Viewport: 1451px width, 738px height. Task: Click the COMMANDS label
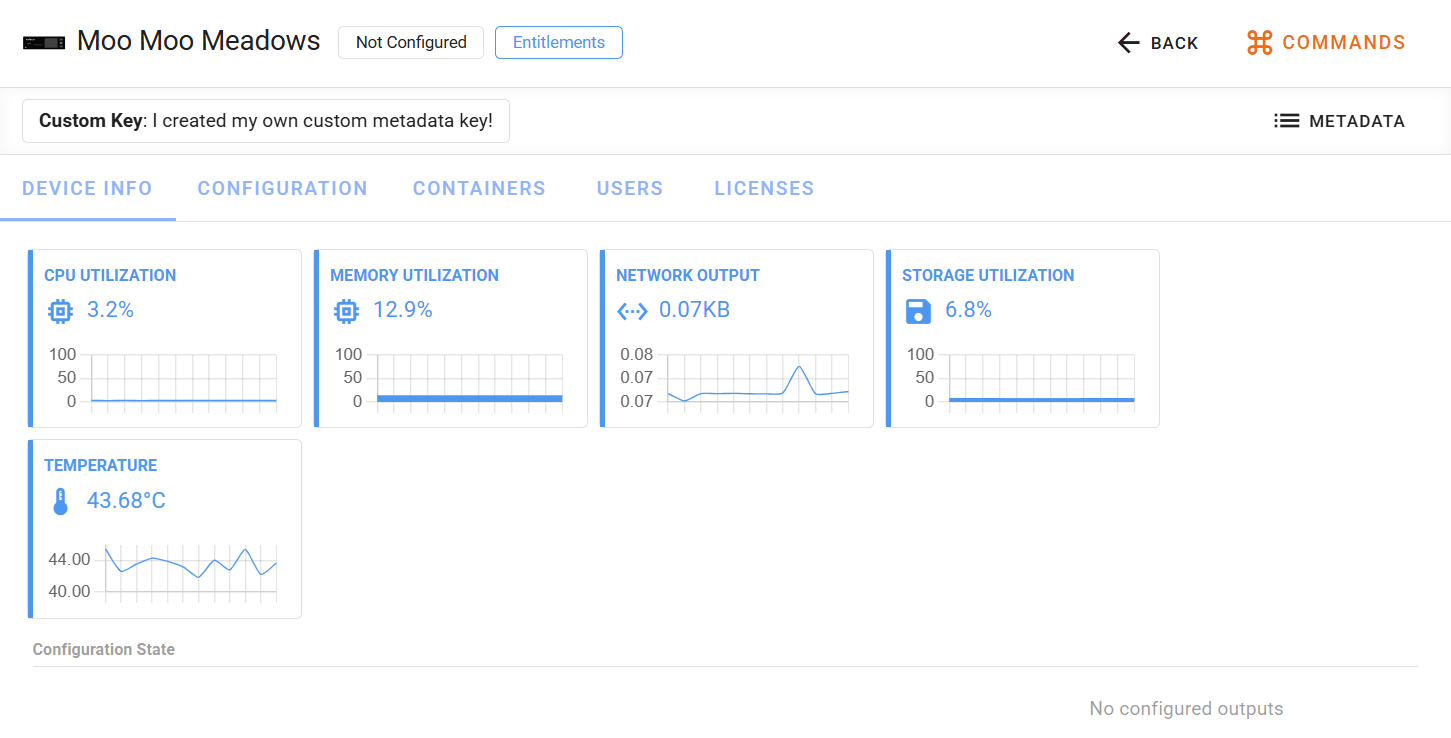[x=1344, y=43]
